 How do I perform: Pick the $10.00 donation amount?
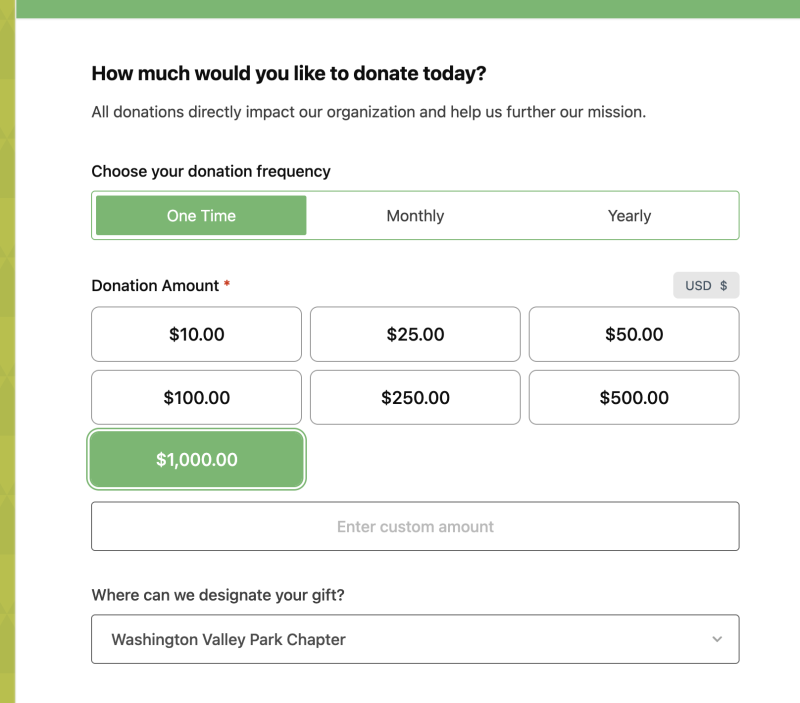(196, 334)
